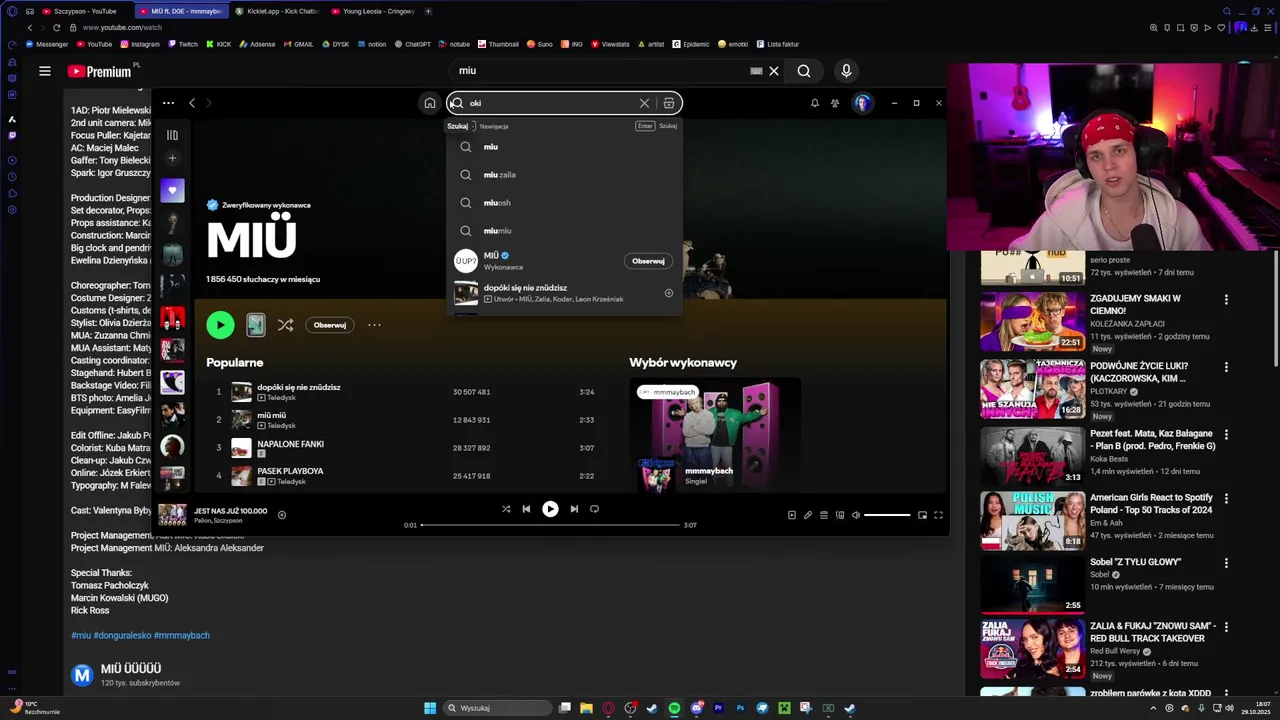Go to Spotify Home with house icon

(x=430, y=103)
